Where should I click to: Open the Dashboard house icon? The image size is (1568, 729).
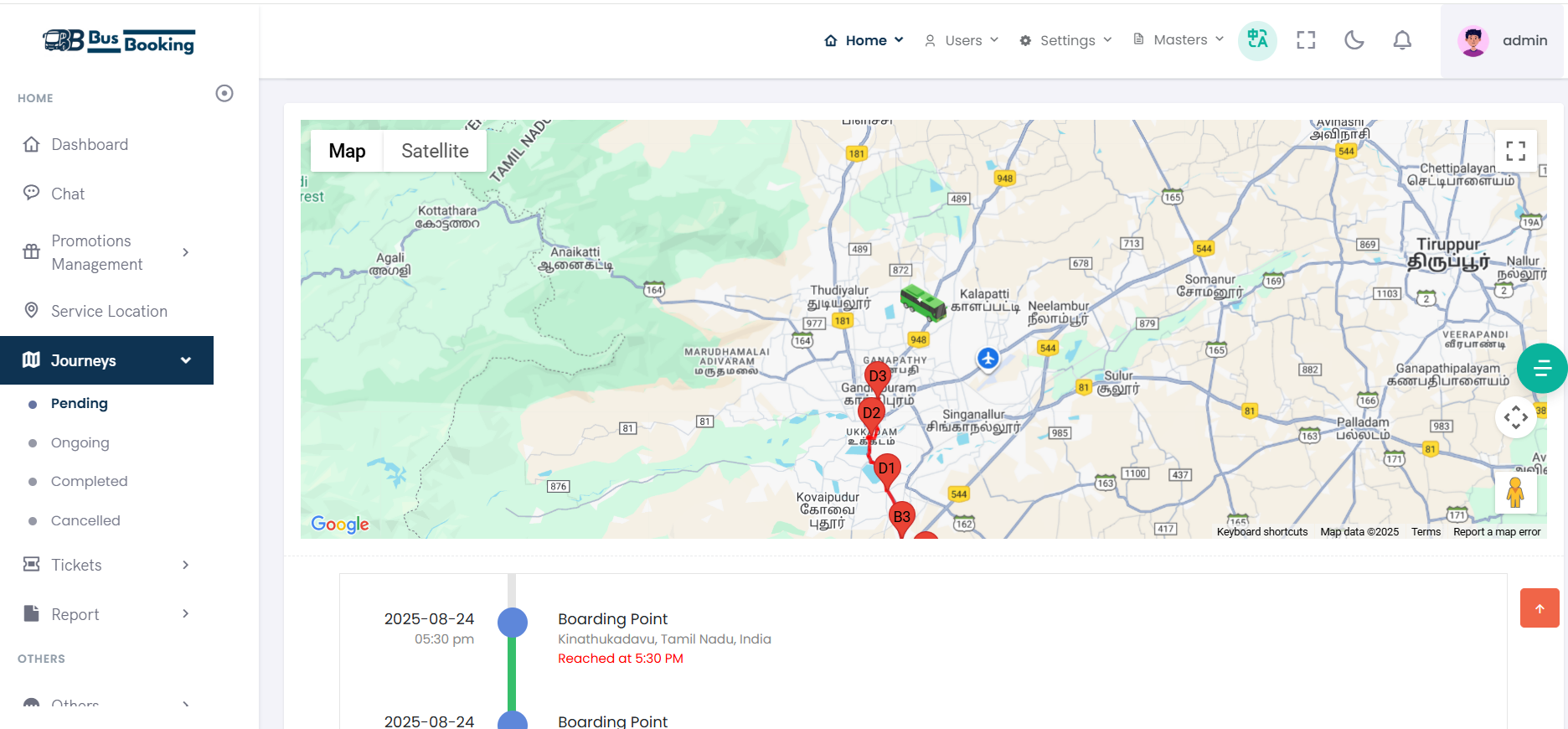tap(32, 144)
